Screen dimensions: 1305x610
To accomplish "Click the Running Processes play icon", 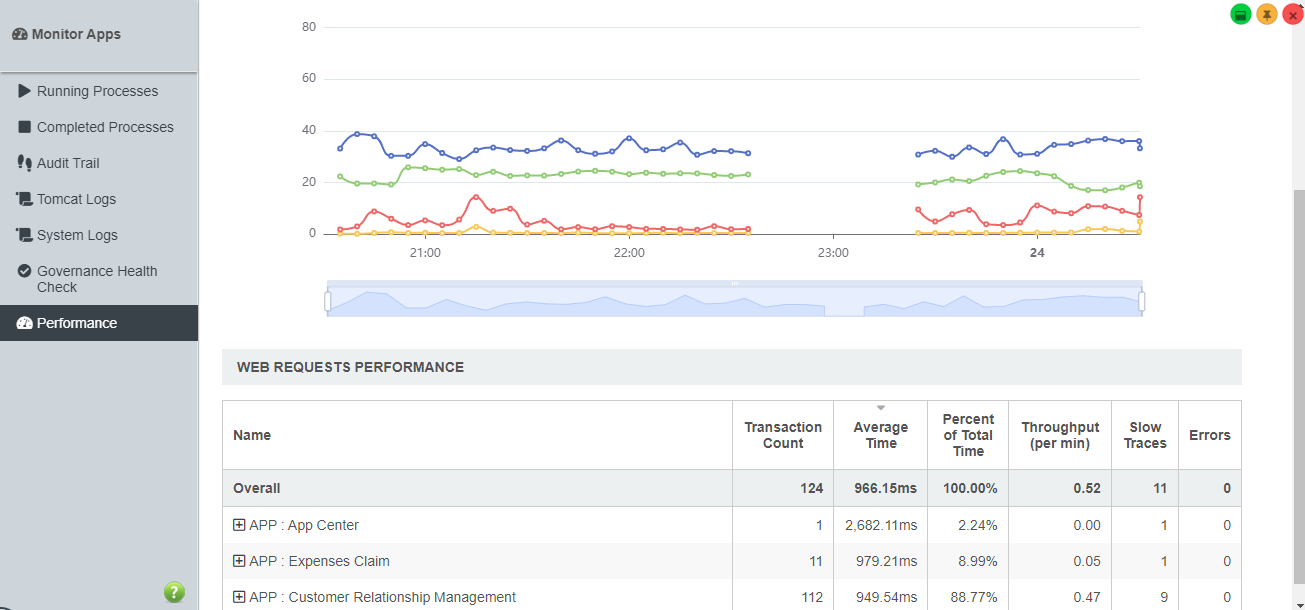I will (25, 91).
